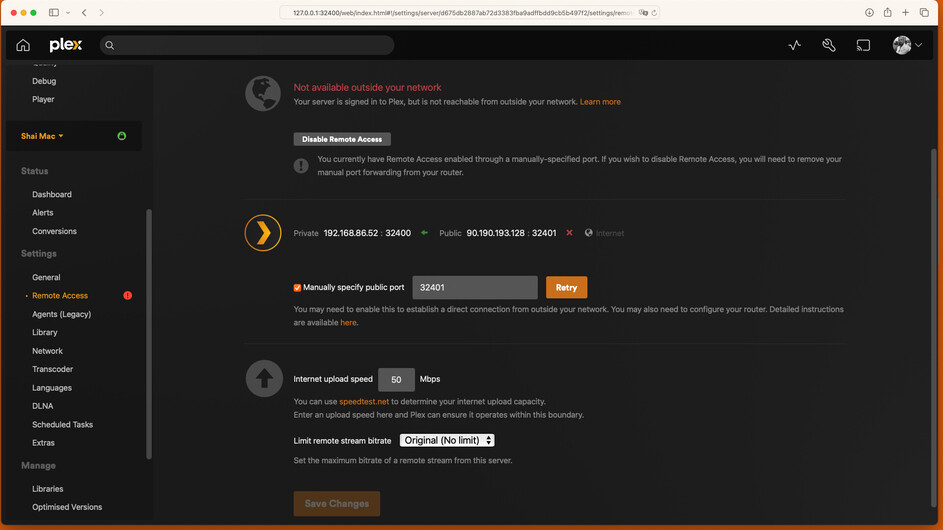Click the Plex logo

(x=66, y=45)
